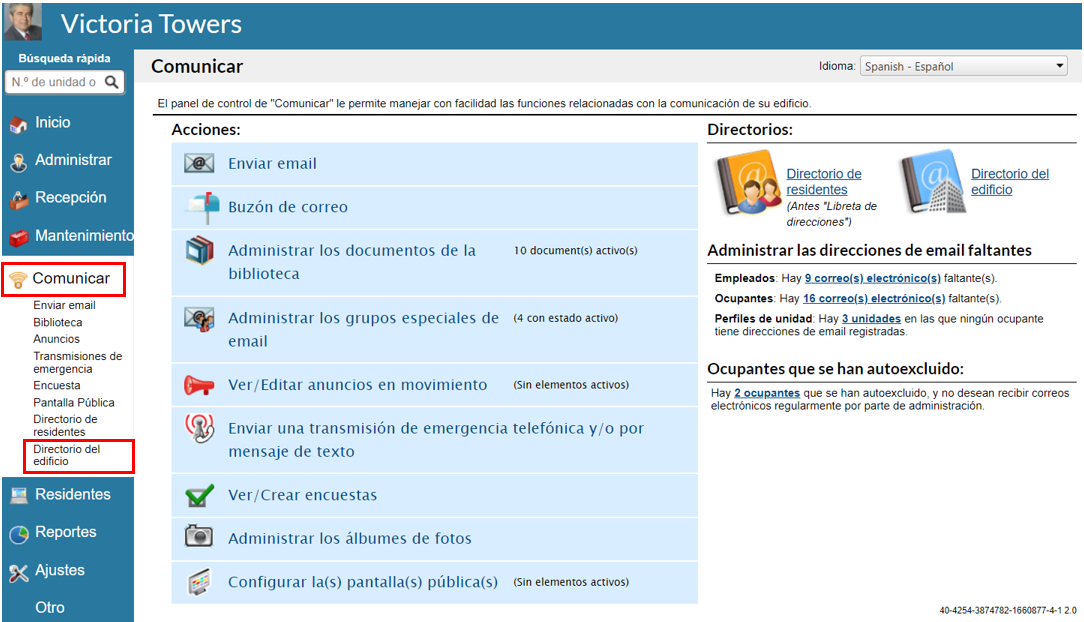1084x622 pixels.
Task: Open Transmisiones de emergencia submenu item
Action: click(x=77, y=362)
